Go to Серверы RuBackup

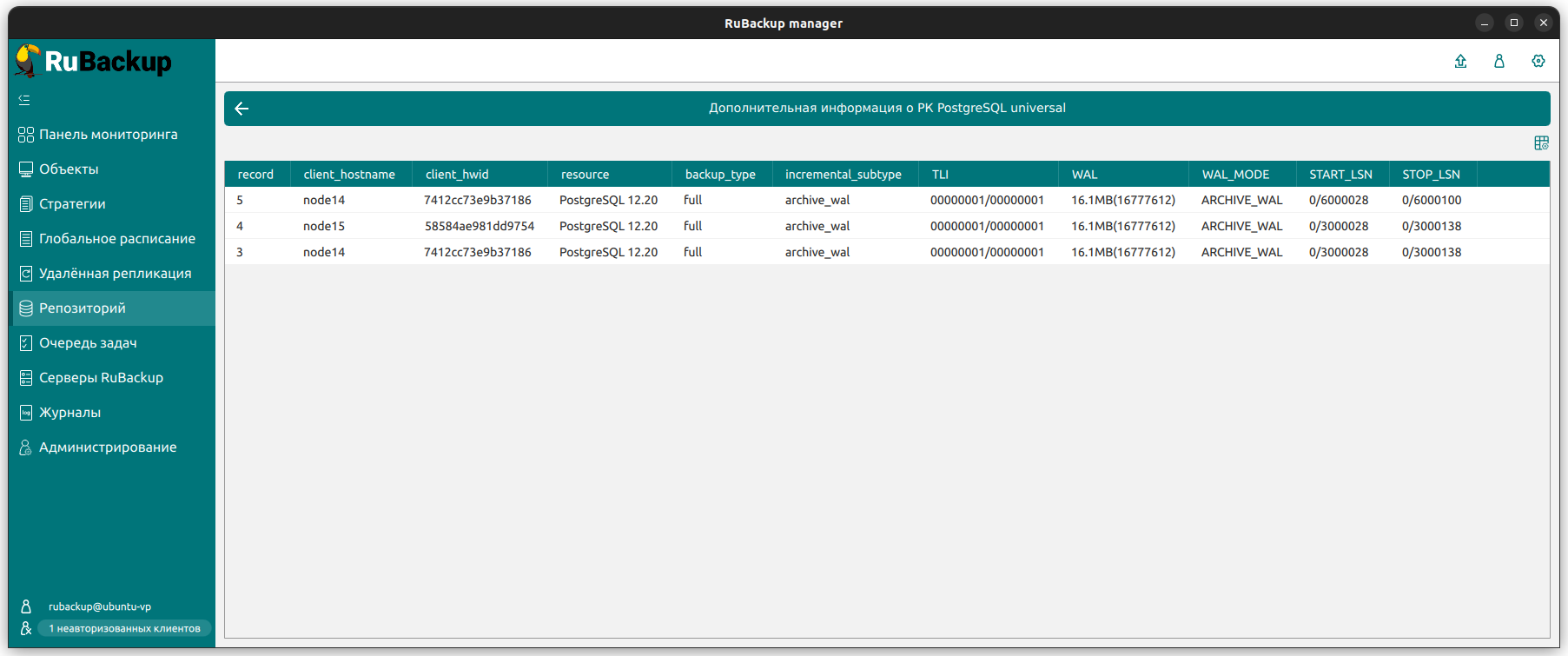(101, 378)
